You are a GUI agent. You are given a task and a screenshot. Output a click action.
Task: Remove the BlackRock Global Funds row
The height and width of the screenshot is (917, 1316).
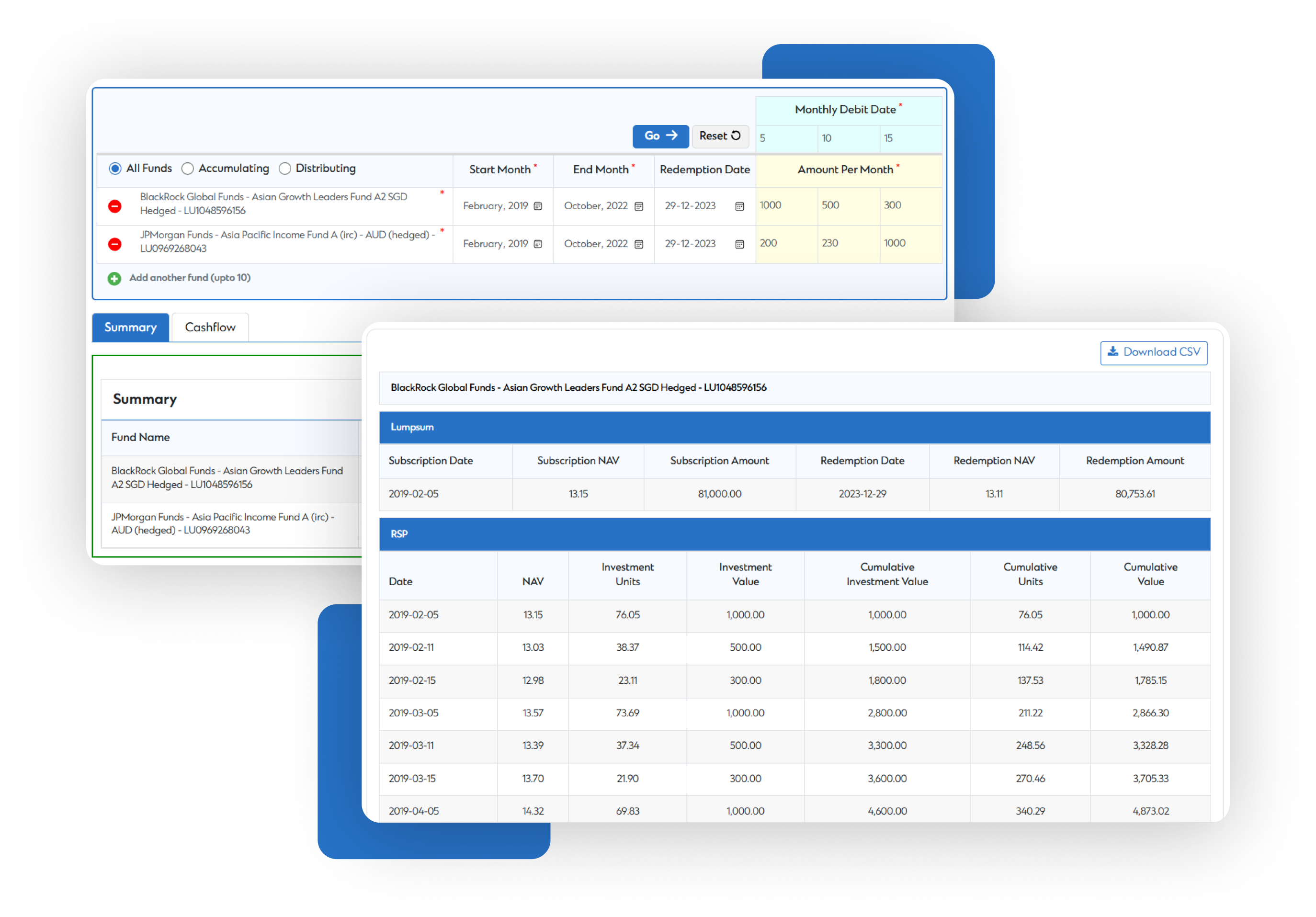pos(114,206)
